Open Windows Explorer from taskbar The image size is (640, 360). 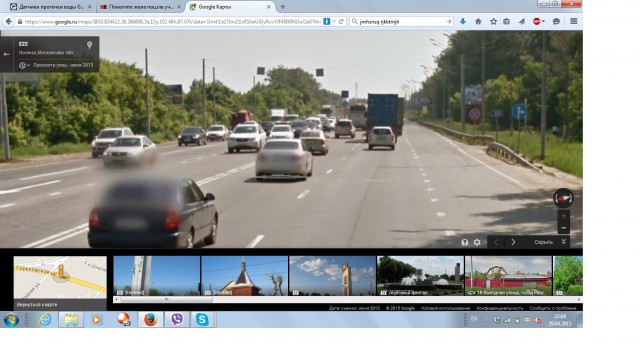pos(71,320)
